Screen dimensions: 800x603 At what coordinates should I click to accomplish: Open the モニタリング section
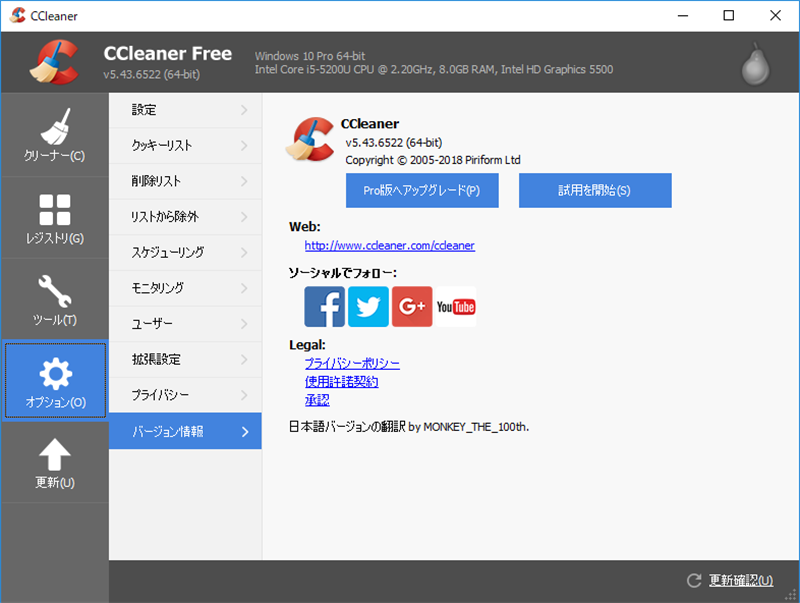[x=185, y=288]
